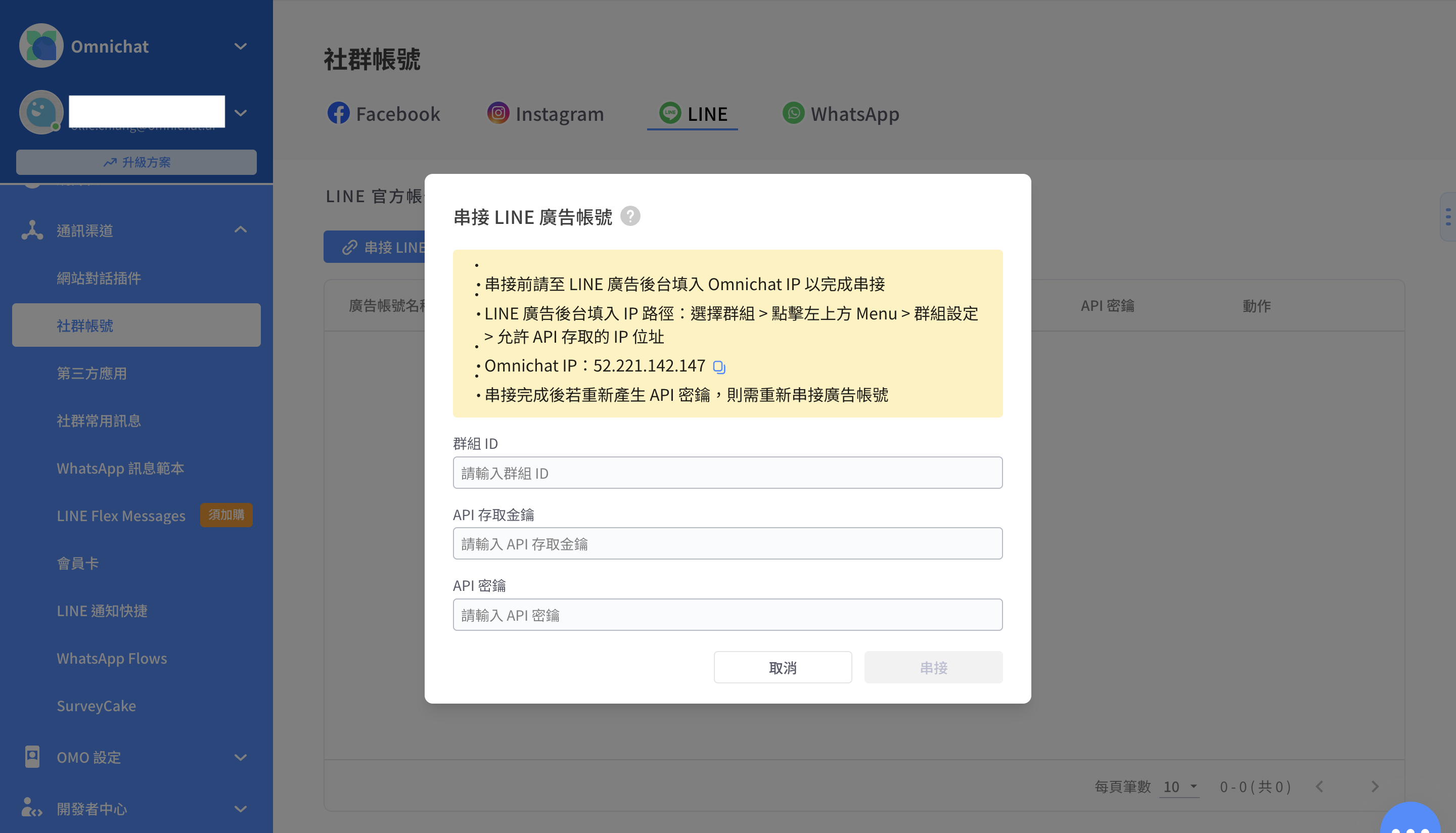Expand the Omnichat workspace dropdown
Image resolution: width=1456 pixels, height=833 pixels.
[241, 47]
